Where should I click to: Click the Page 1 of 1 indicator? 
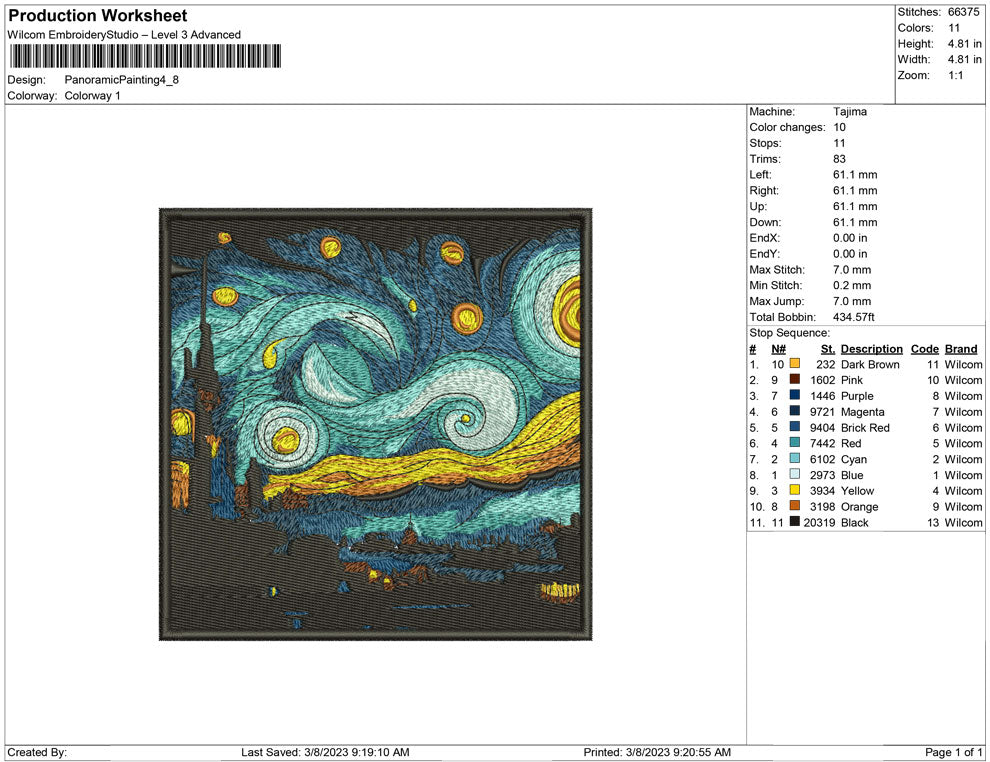[953, 752]
